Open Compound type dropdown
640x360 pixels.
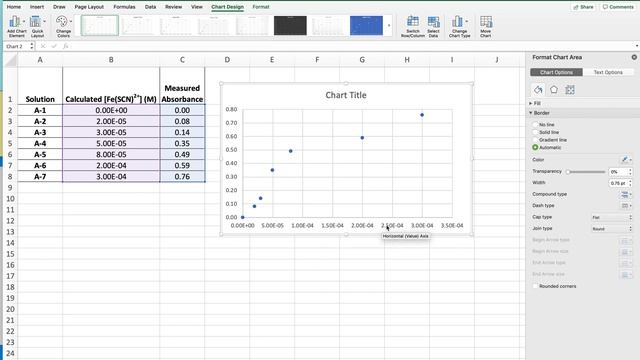coord(626,195)
